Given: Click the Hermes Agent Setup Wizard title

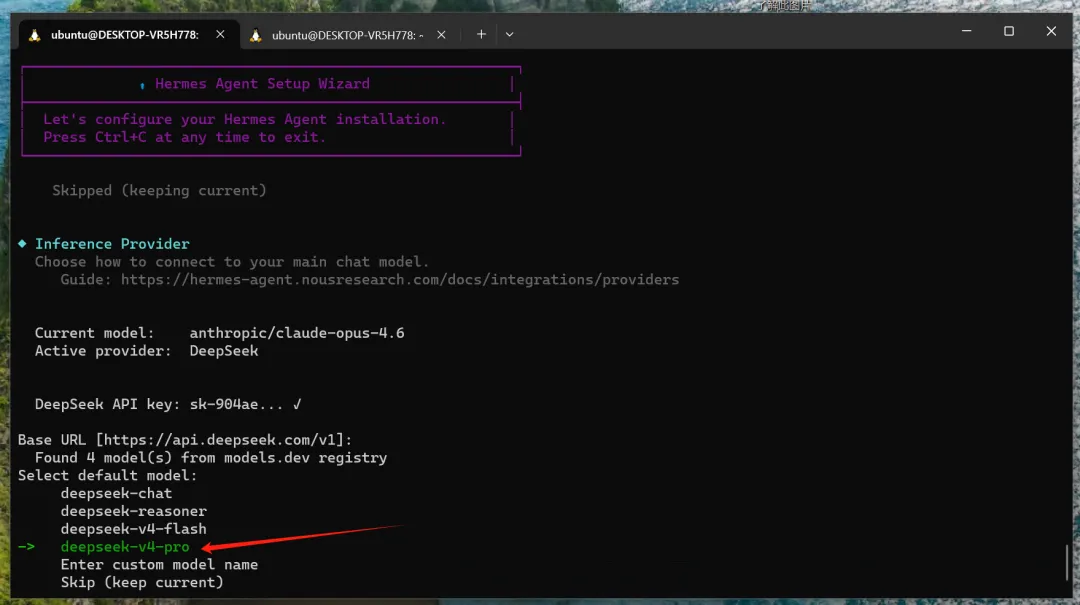Looking at the screenshot, I should [x=262, y=84].
